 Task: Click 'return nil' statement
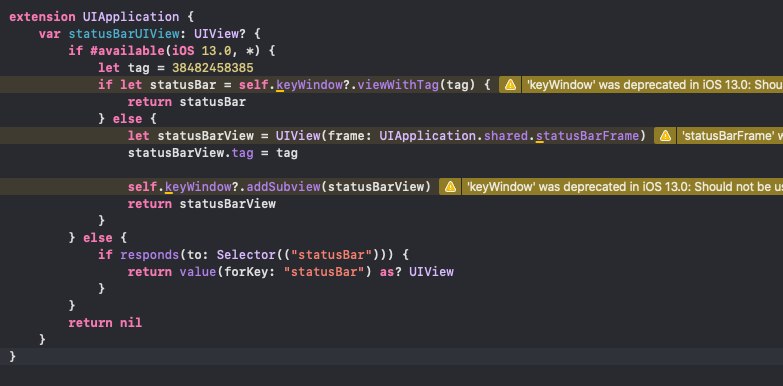105,323
